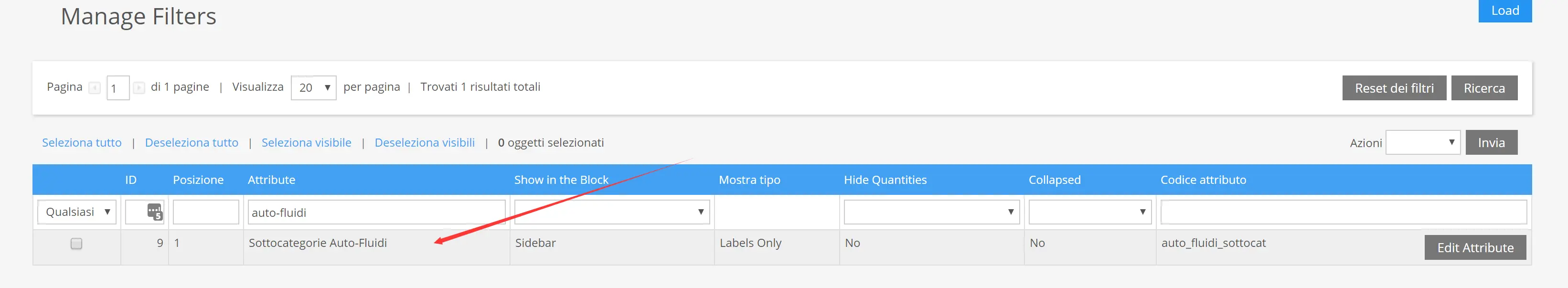1568x288 pixels.
Task: Tick the checkbox for Sottocategorie Auto-Fluidi row
Action: (x=77, y=244)
